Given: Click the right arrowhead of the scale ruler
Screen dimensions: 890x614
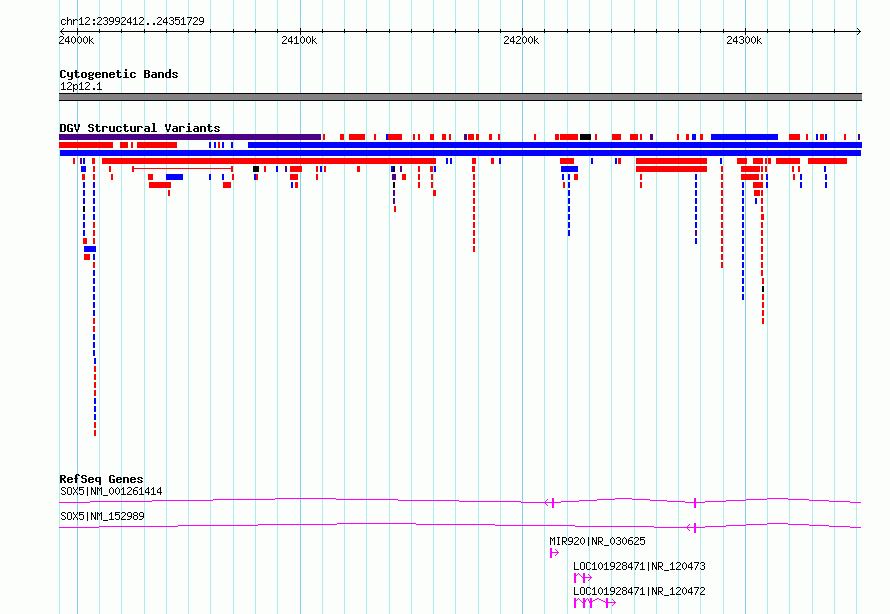Looking at the screenshot, I should [859, 31].
